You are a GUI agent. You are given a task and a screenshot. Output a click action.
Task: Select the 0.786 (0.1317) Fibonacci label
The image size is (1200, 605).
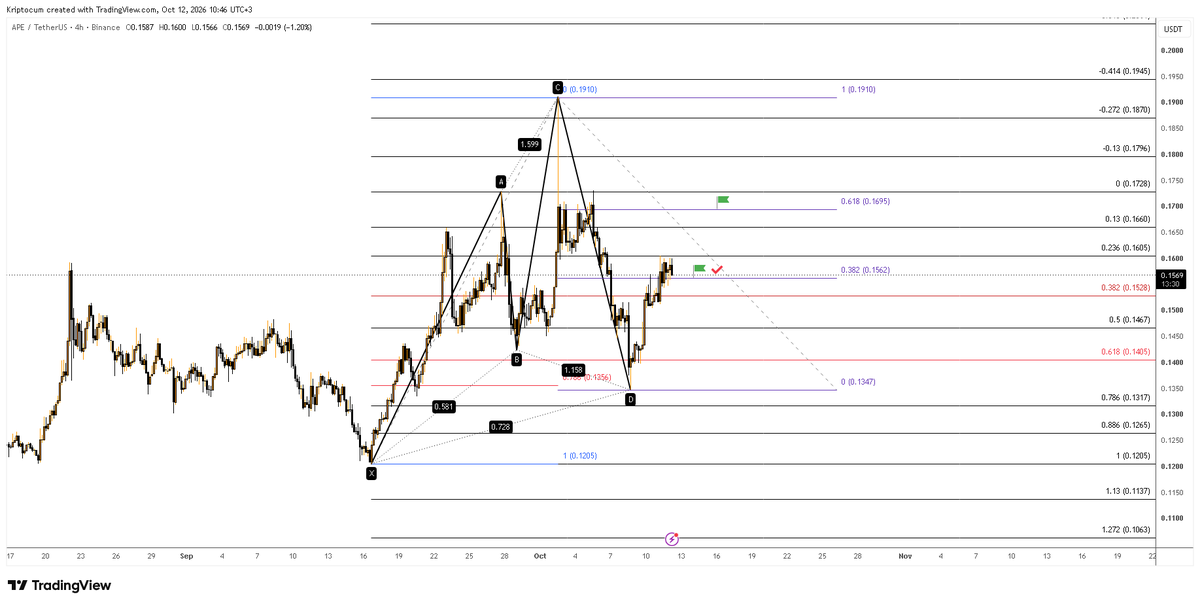click(1126, 398)
